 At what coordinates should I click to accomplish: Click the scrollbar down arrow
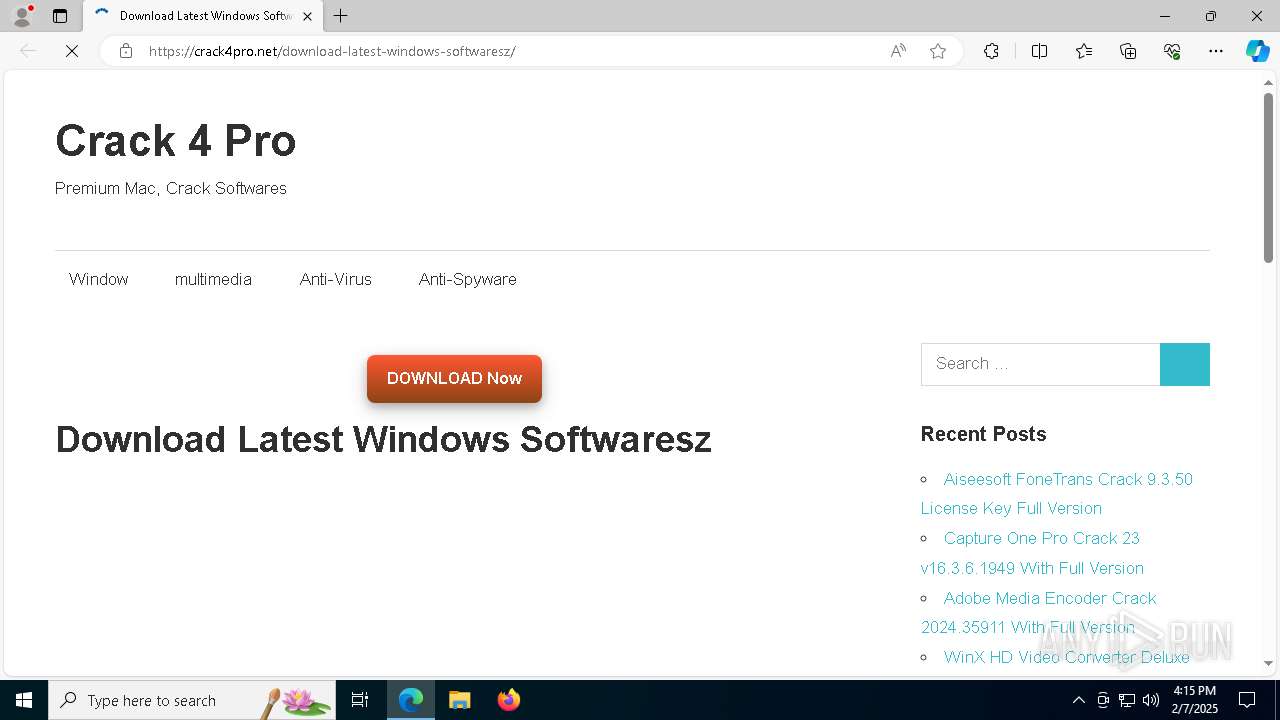click(x=1268, y=663)
